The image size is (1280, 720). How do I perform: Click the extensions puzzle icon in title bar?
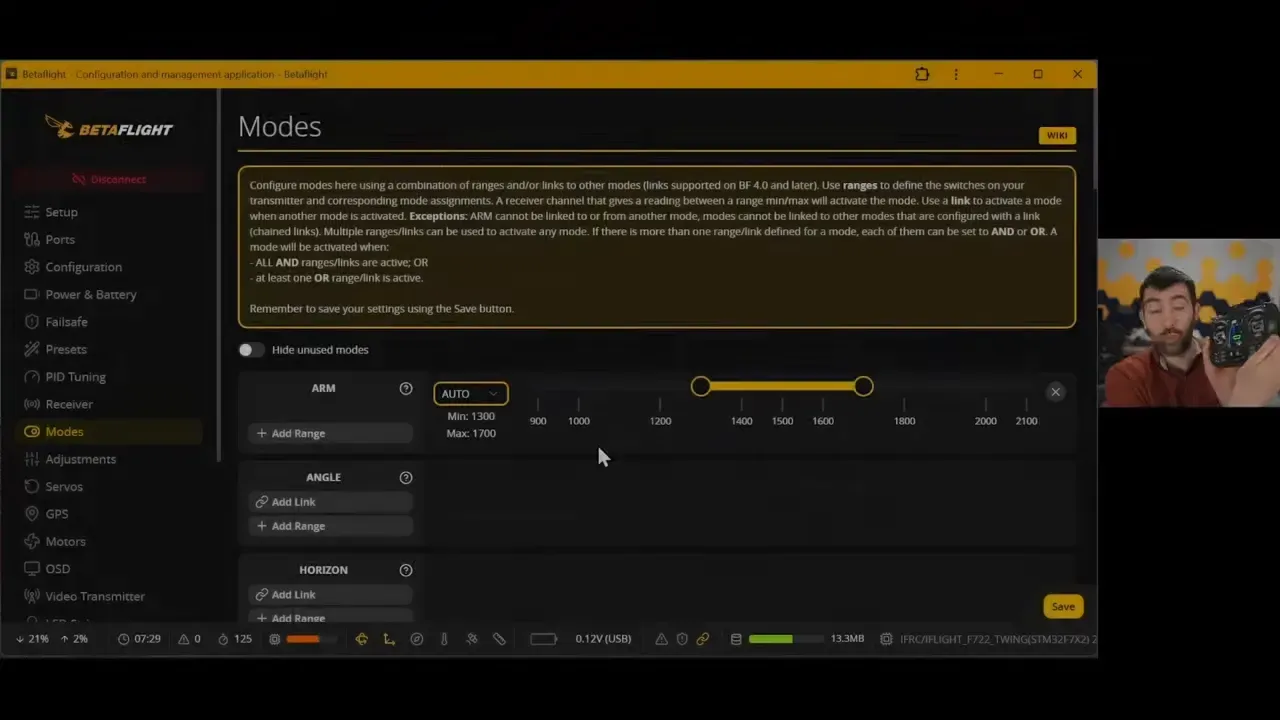[x=922, y=74]
